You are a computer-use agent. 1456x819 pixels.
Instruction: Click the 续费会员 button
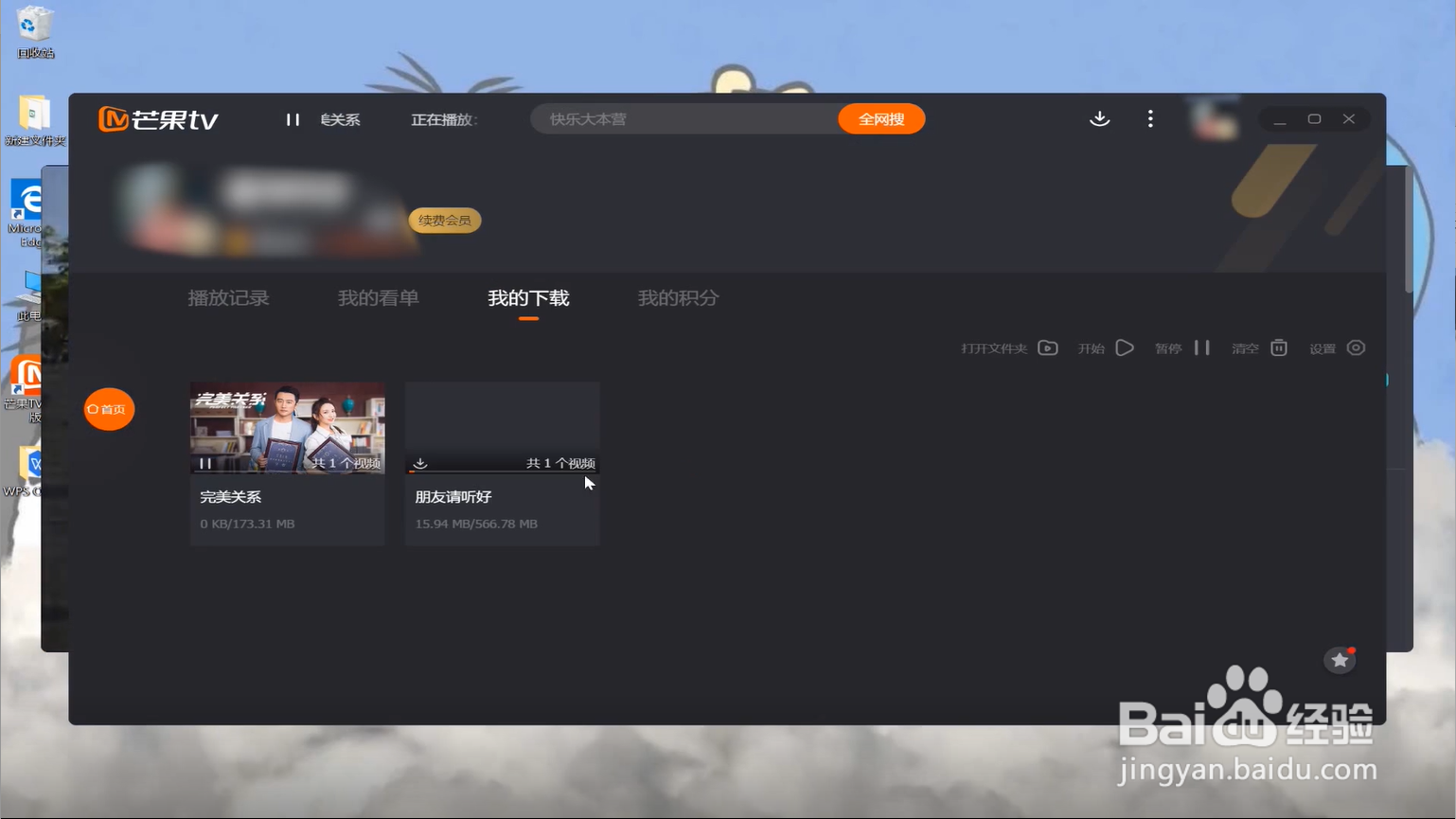(445, 221)
